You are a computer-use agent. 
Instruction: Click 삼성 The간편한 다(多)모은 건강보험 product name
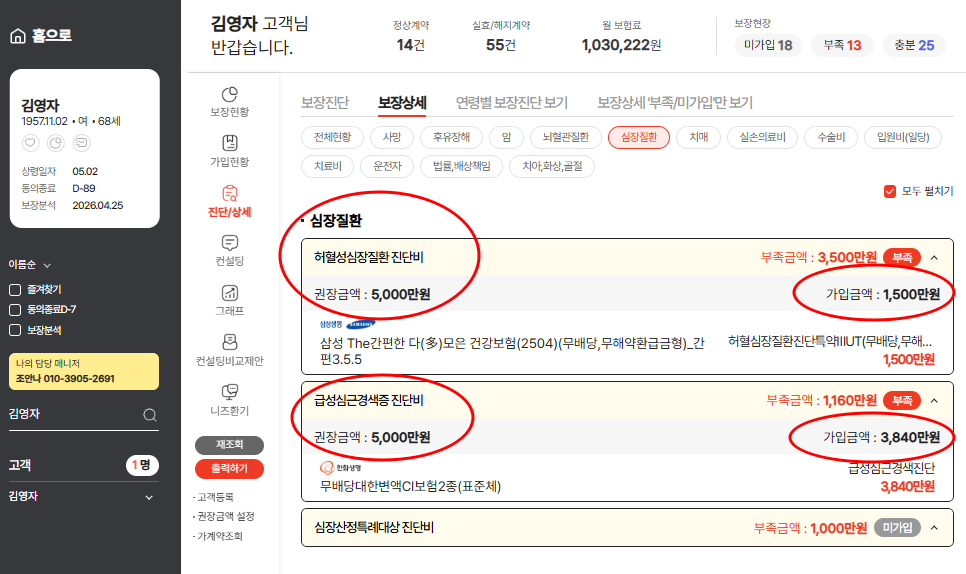tap(512, 351)
